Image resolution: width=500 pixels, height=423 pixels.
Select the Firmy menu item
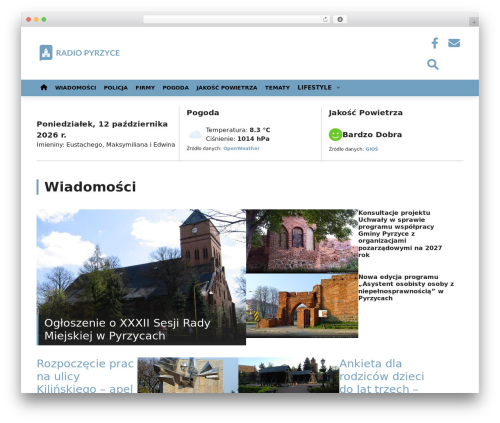[145, 88]
